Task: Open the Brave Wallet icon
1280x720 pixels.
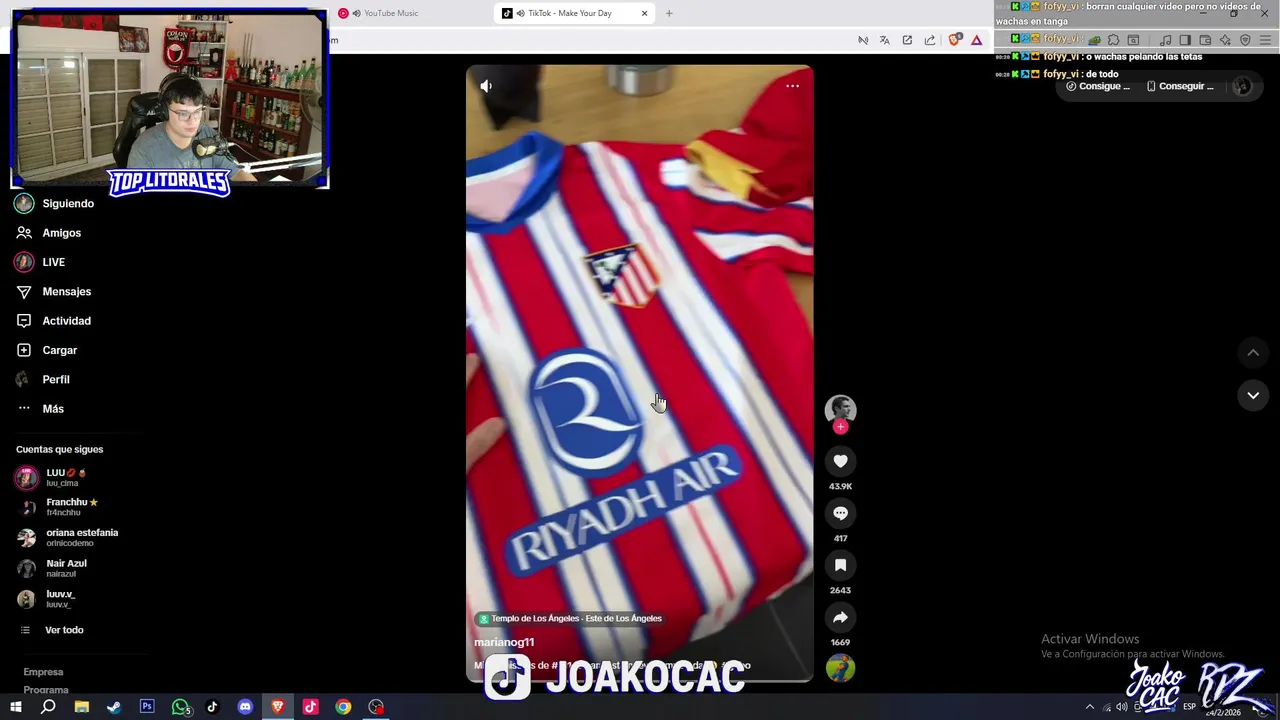Action: (x=1205, y=40)
